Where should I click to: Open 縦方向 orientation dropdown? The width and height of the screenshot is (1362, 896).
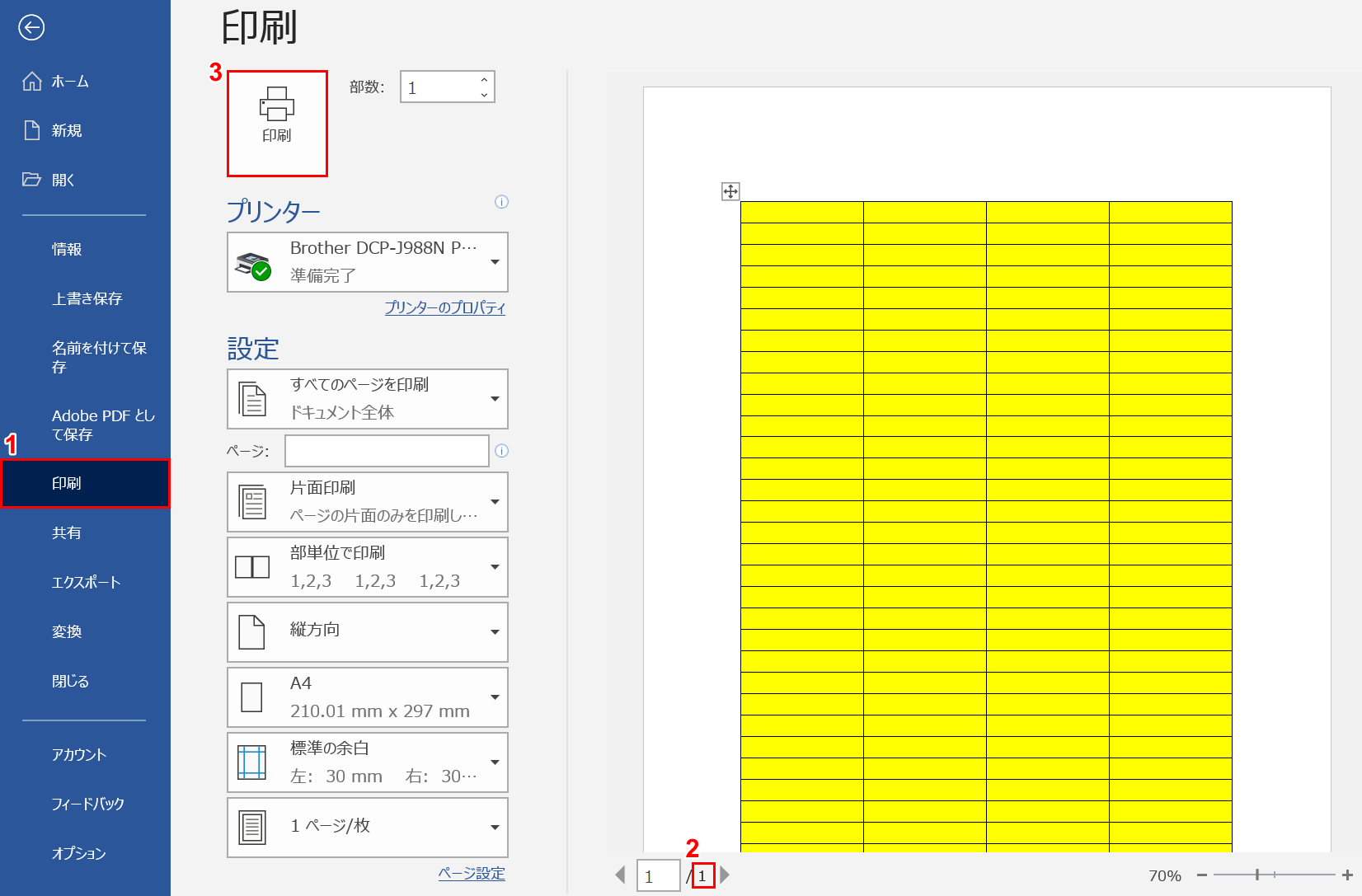coord(368,632)
